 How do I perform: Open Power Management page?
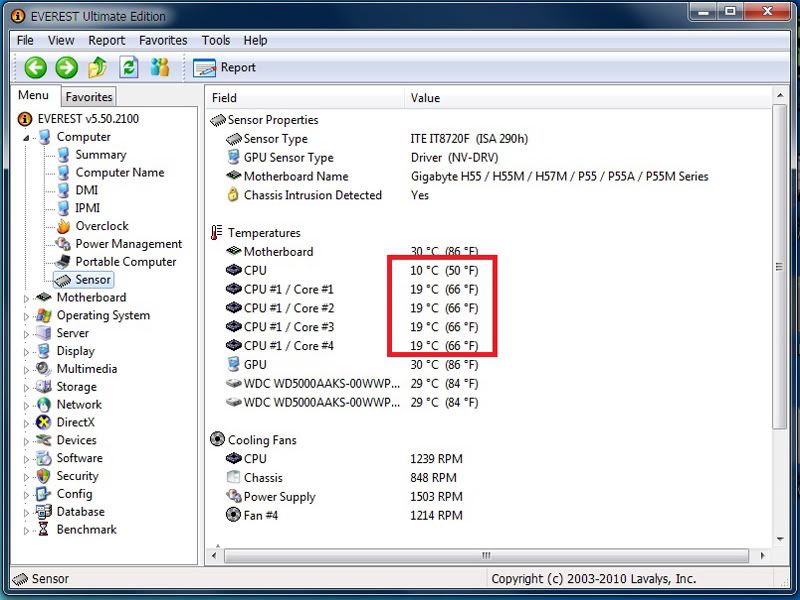[x=129, y=244]
